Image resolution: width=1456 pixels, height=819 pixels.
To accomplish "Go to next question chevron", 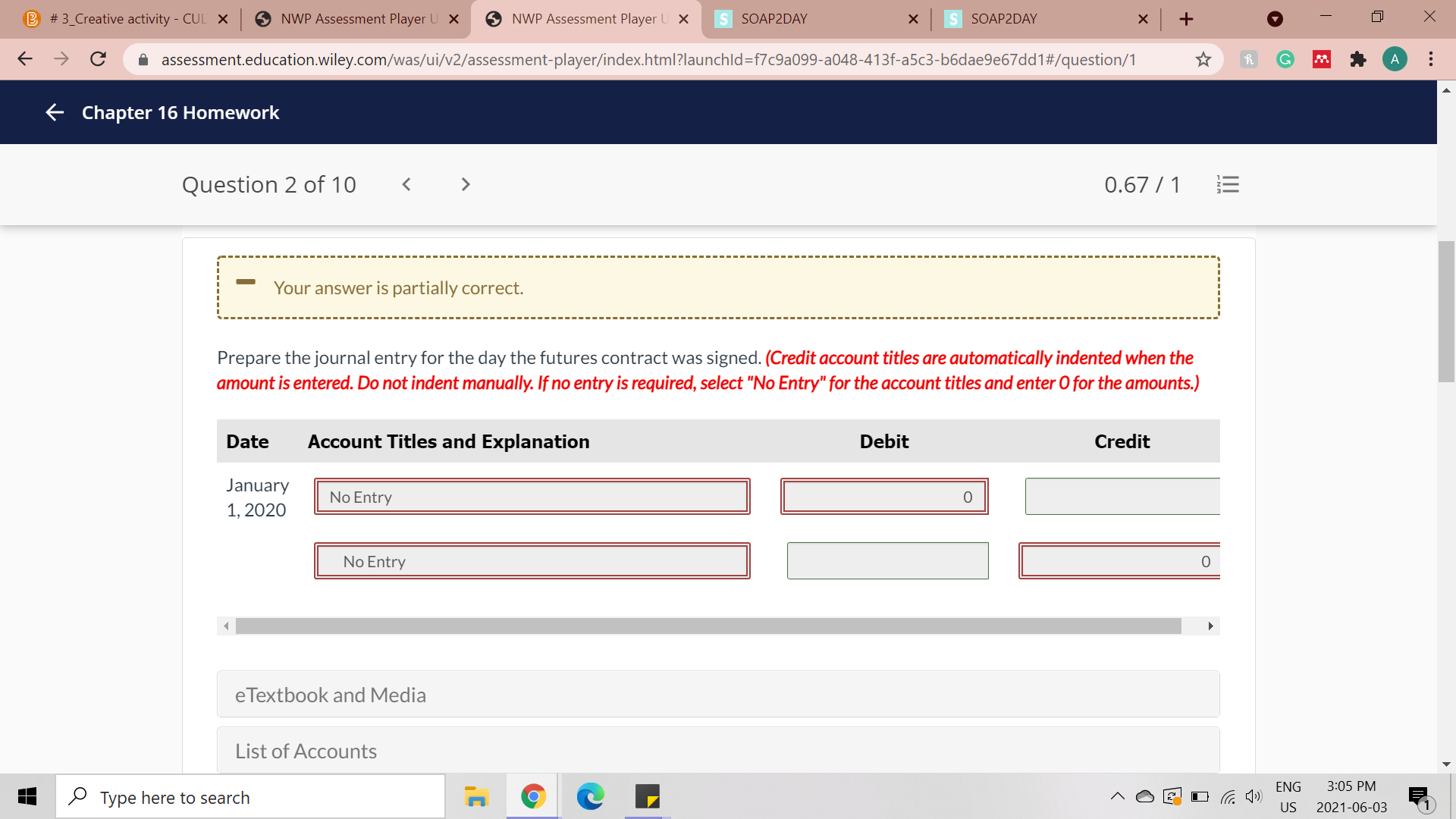I will (466, 184).
